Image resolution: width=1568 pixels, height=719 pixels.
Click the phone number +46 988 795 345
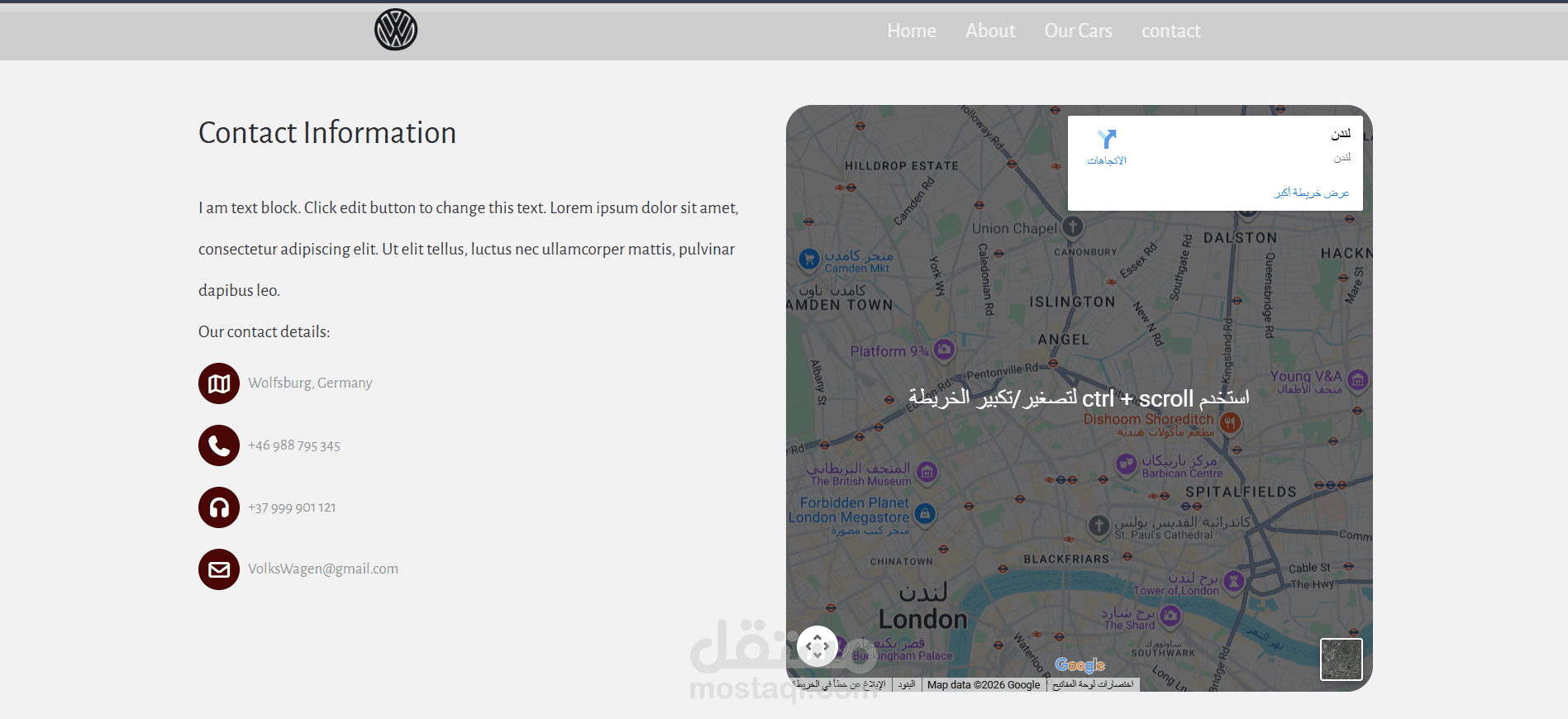tap(294, 445)
